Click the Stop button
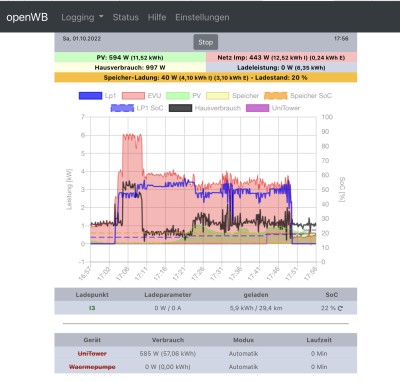 click(x=206, y=42)
